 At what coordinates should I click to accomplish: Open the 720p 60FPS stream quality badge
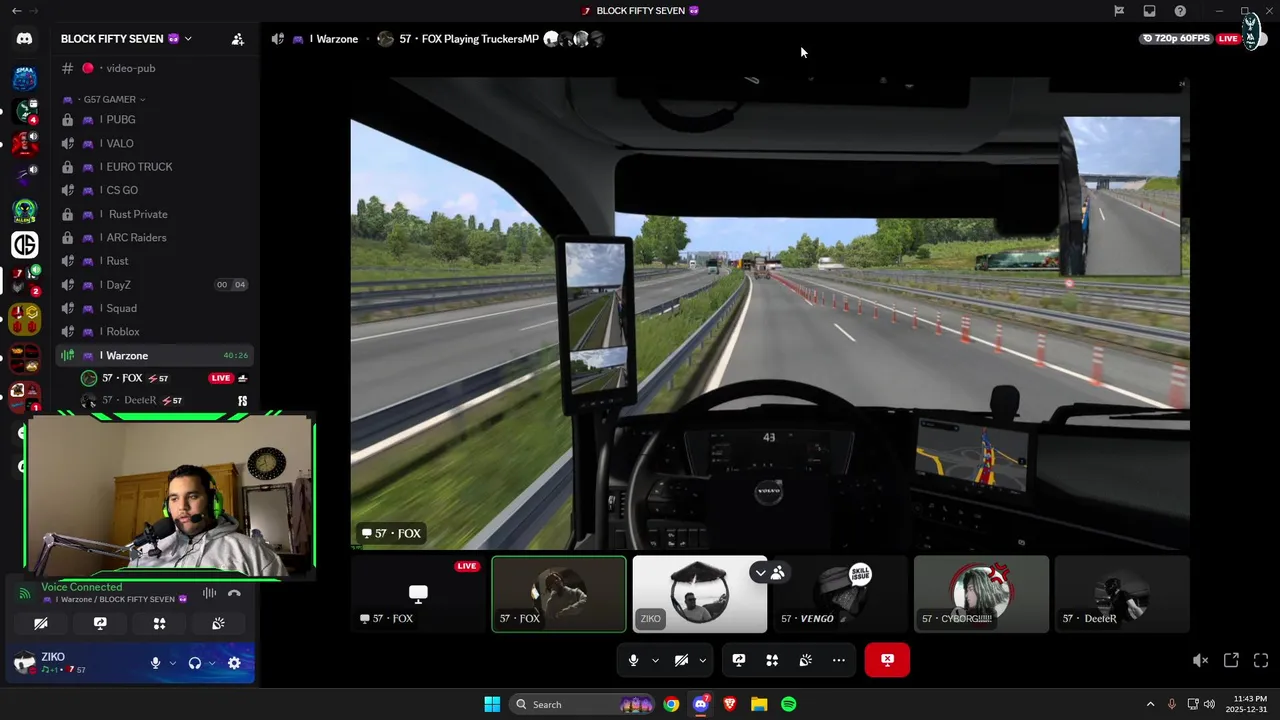(x=1176, y=39)
